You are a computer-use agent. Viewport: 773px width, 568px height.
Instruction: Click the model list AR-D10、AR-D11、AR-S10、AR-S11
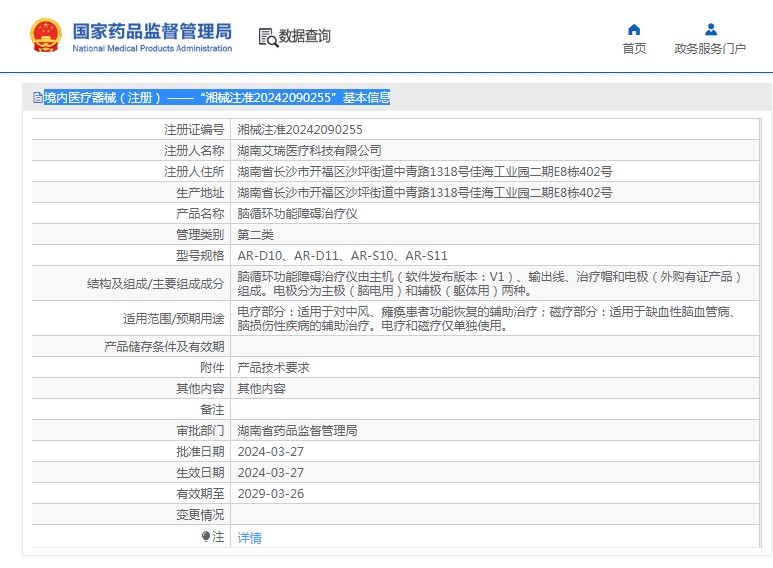[x=343, y=256]
